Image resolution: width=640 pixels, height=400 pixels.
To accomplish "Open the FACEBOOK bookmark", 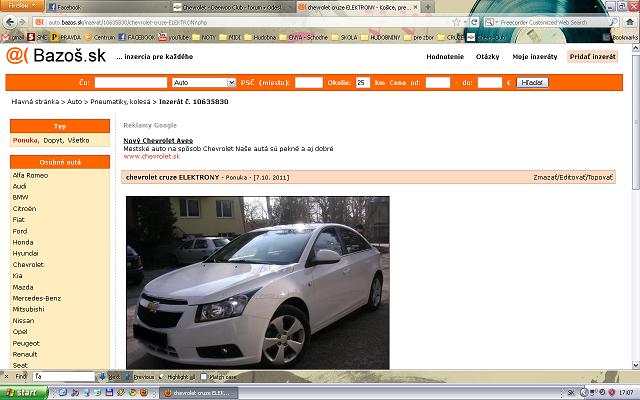I will pyautogui.click(x=137, y=37).
